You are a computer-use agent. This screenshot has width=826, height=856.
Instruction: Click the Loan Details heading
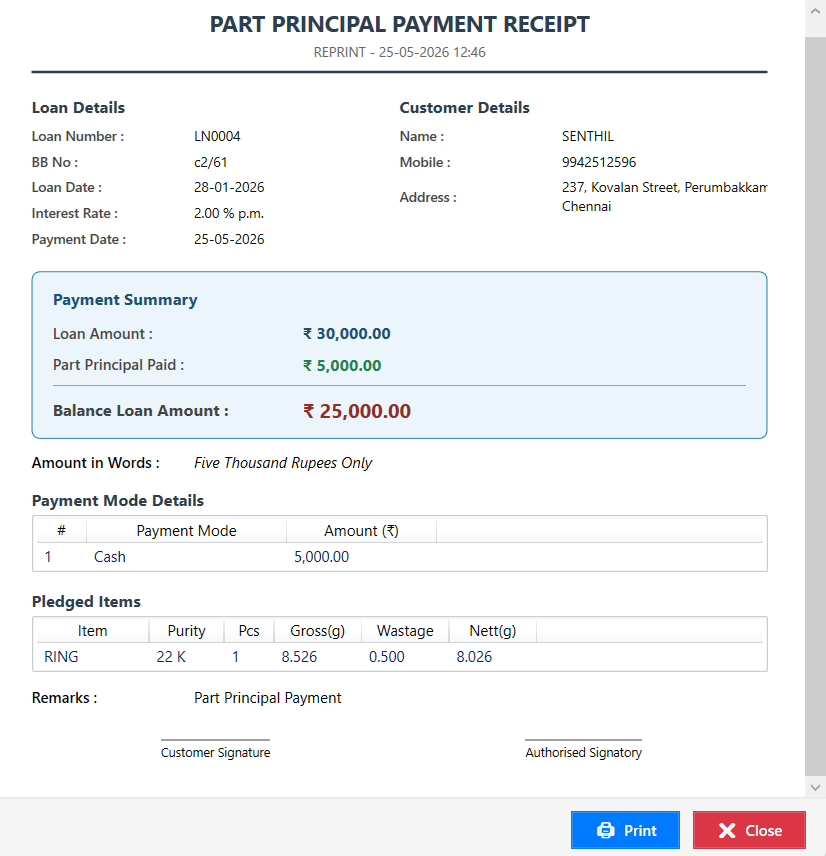(x=78, y=108)
